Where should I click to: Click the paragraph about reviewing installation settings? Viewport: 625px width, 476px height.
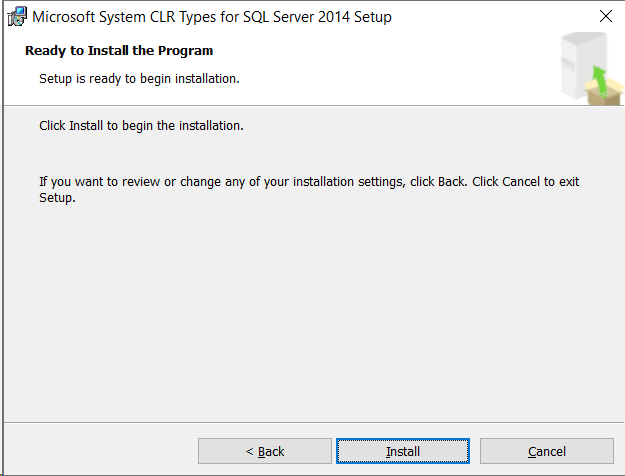pyautogui.click(x=309, y=189)
